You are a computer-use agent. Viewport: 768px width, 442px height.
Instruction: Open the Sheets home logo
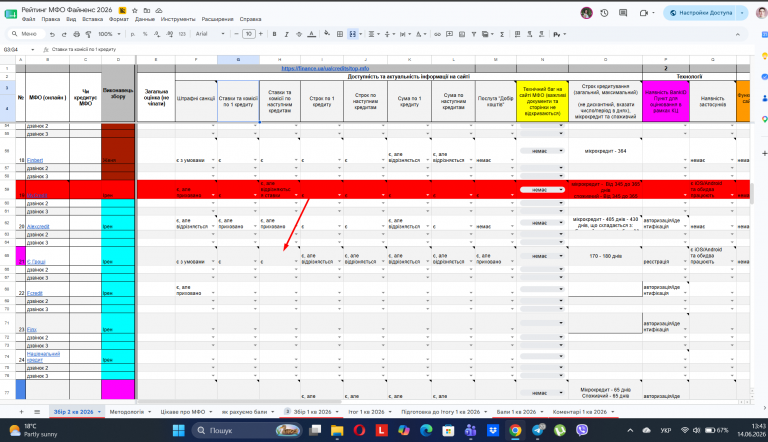pyautogui.click(x=10, y=14)
